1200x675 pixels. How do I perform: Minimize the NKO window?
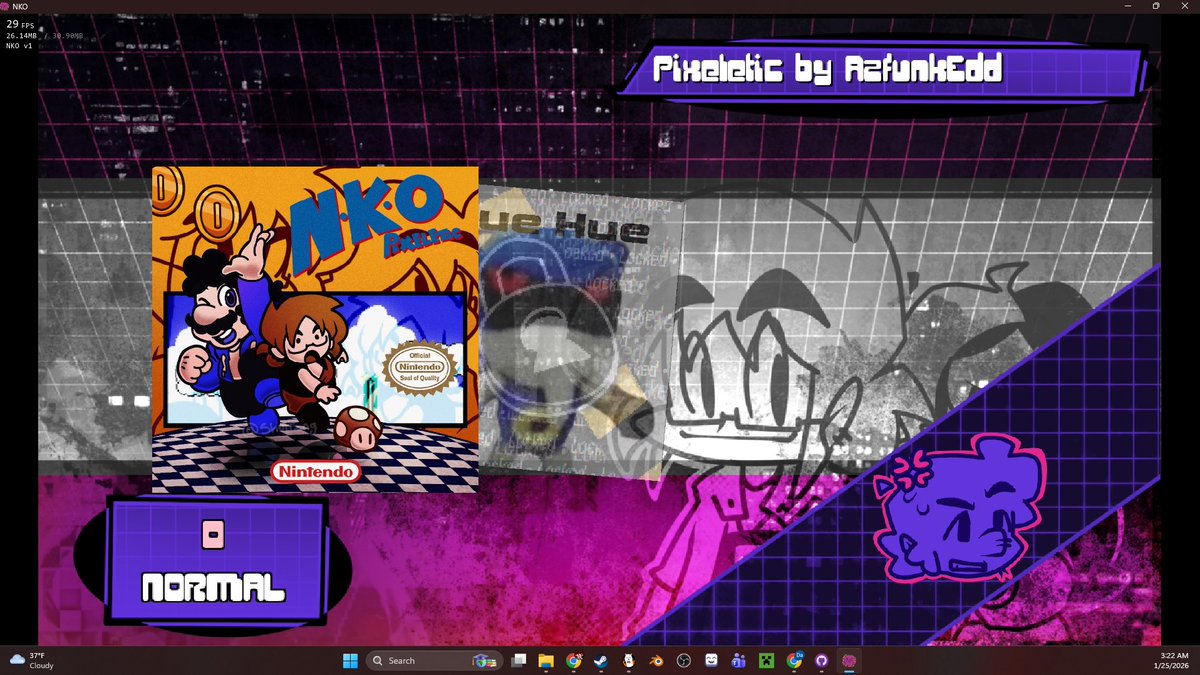[1127, 6]
